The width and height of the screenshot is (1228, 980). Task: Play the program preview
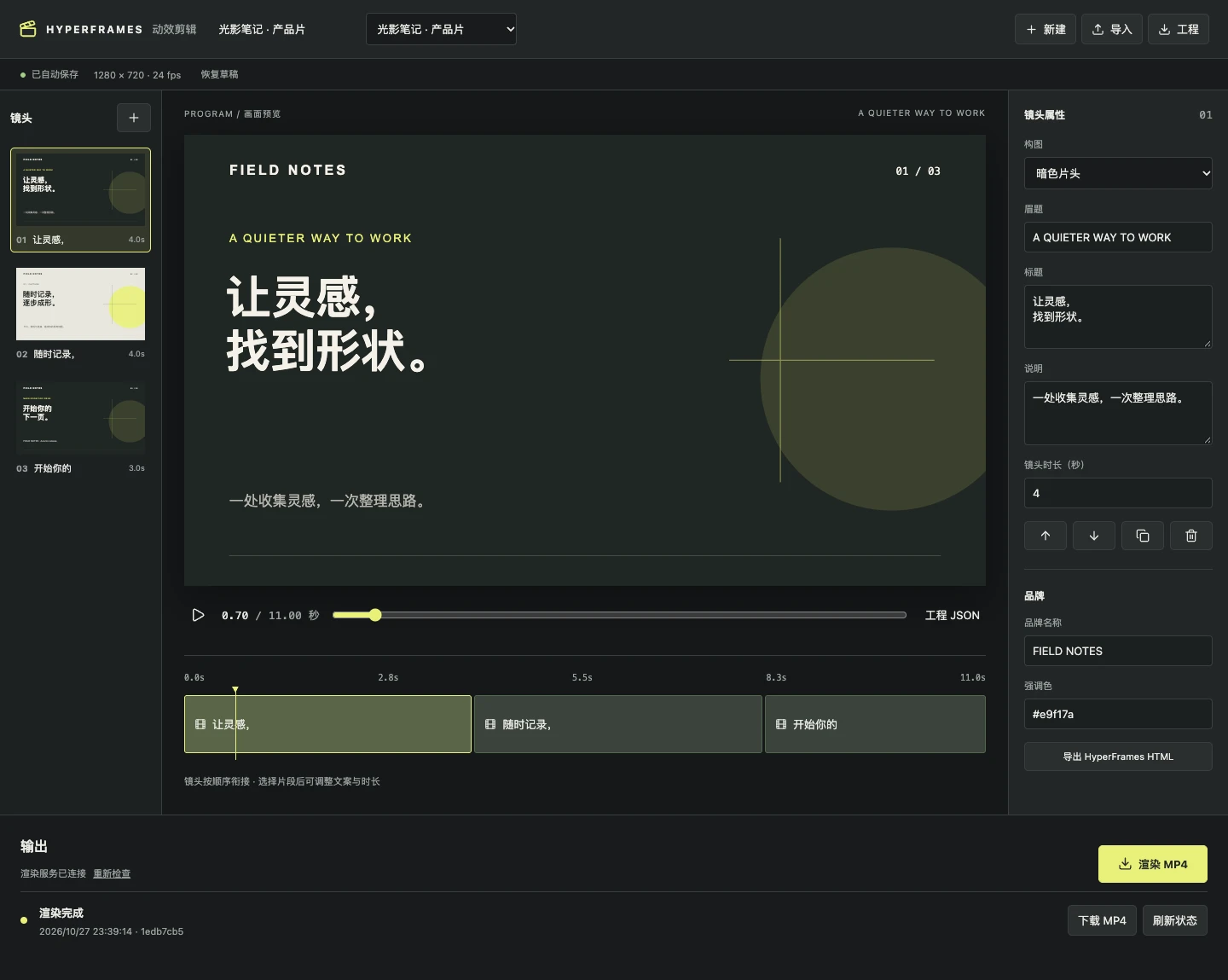[198, 615]
